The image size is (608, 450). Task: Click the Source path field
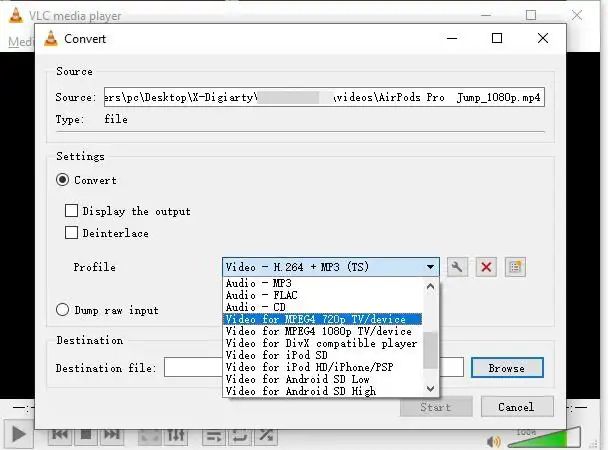324,97
